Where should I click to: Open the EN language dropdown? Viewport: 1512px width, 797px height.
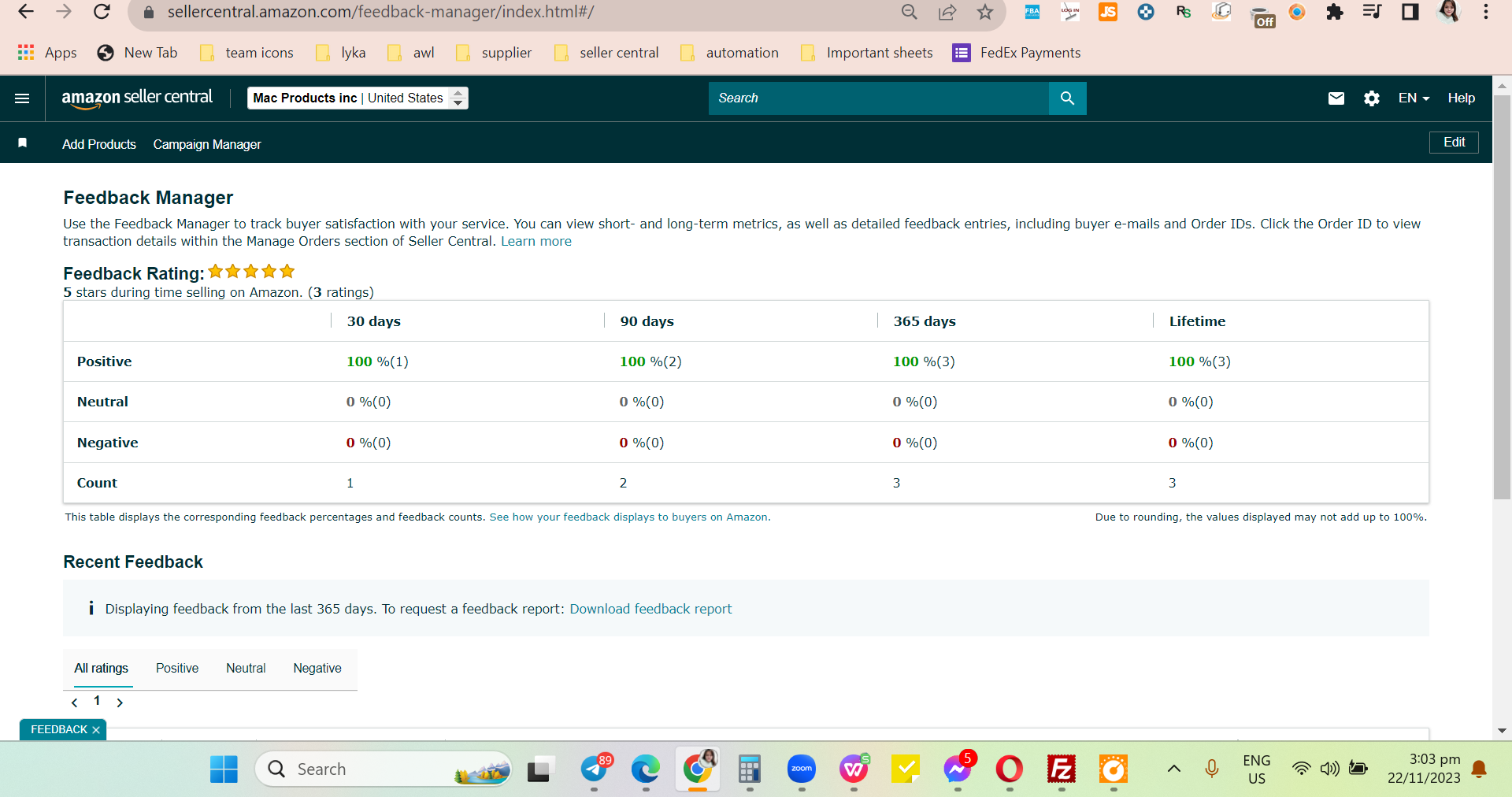pos(1414,98)
